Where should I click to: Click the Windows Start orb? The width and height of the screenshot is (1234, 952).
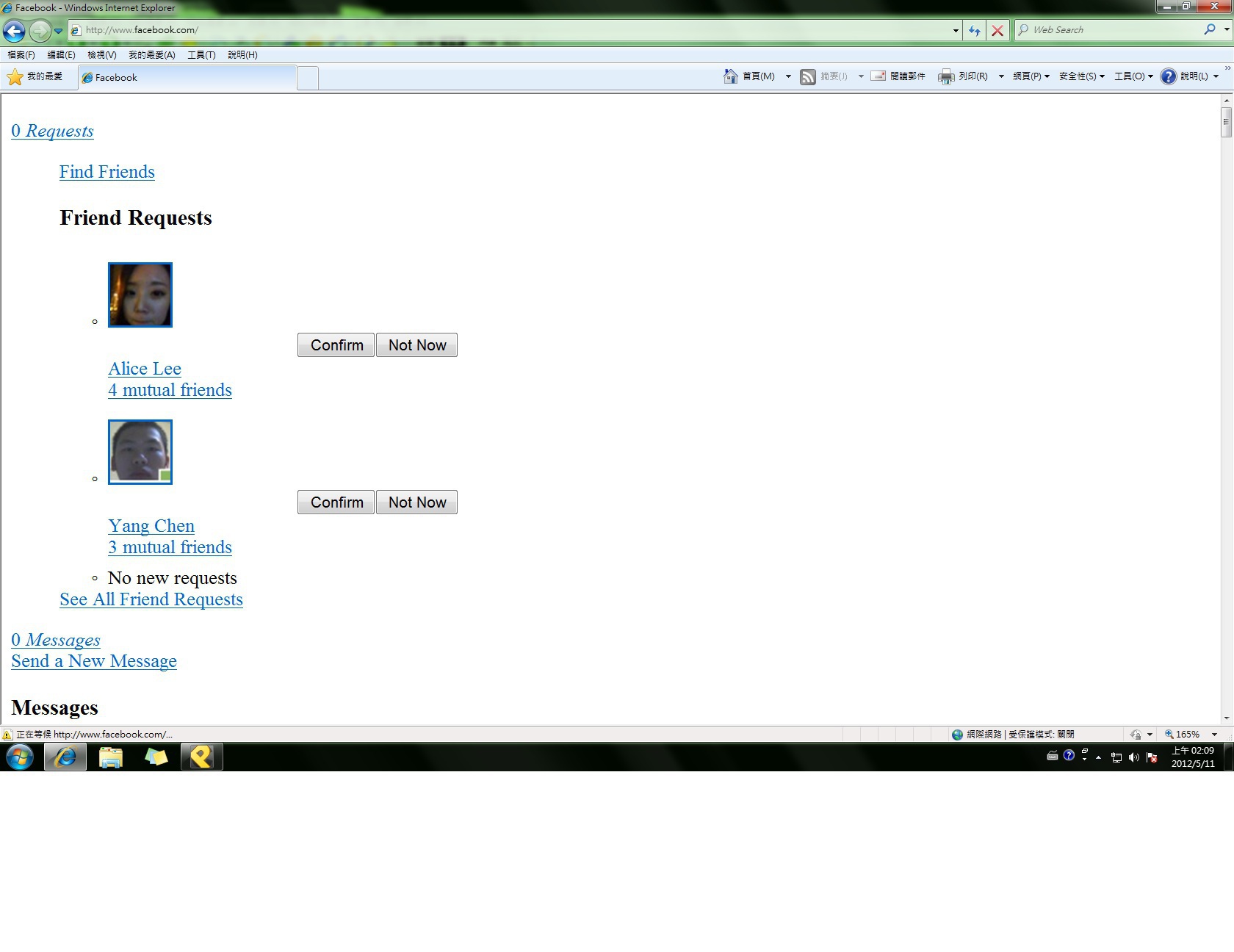[x=20, y=757]
